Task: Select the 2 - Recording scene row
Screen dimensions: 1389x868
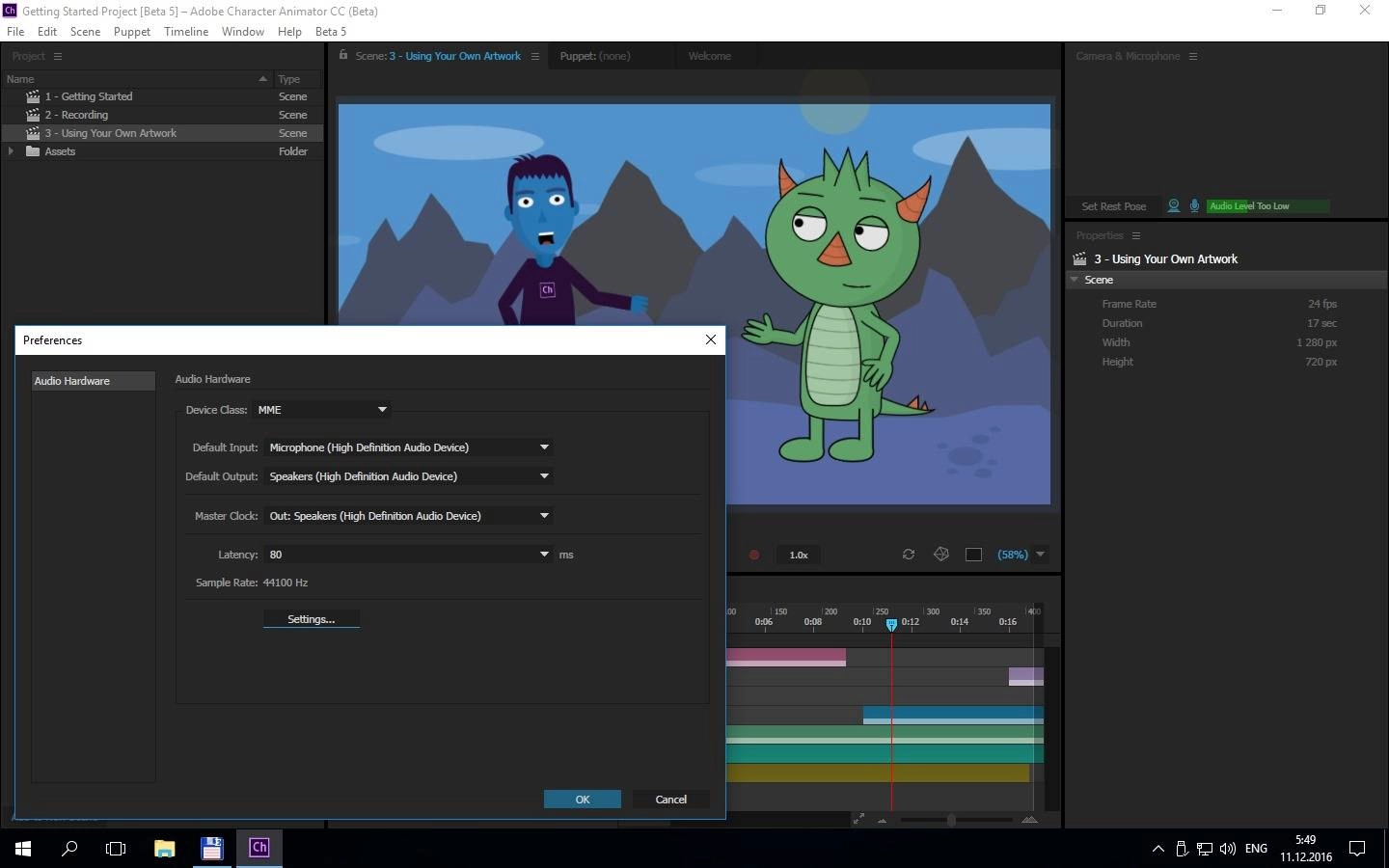Action: [x=162, y=115]
